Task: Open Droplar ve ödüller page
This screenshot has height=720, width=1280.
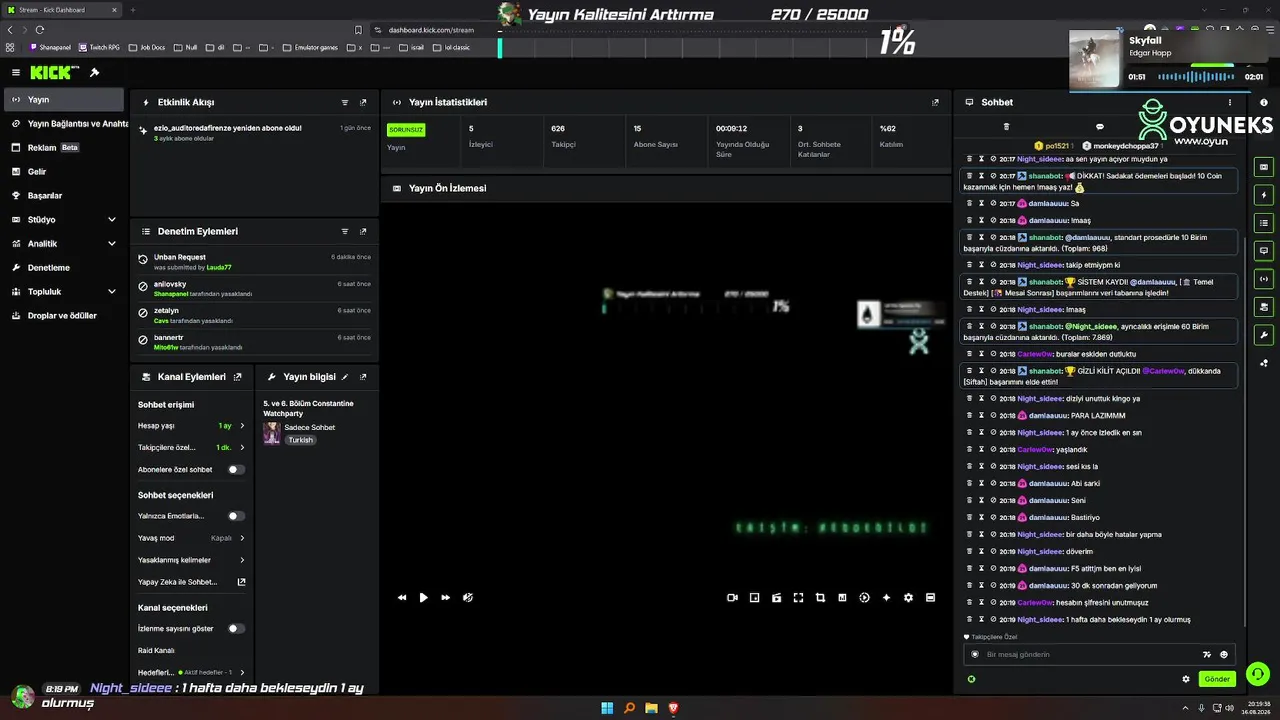Action: tap(64, 316)
